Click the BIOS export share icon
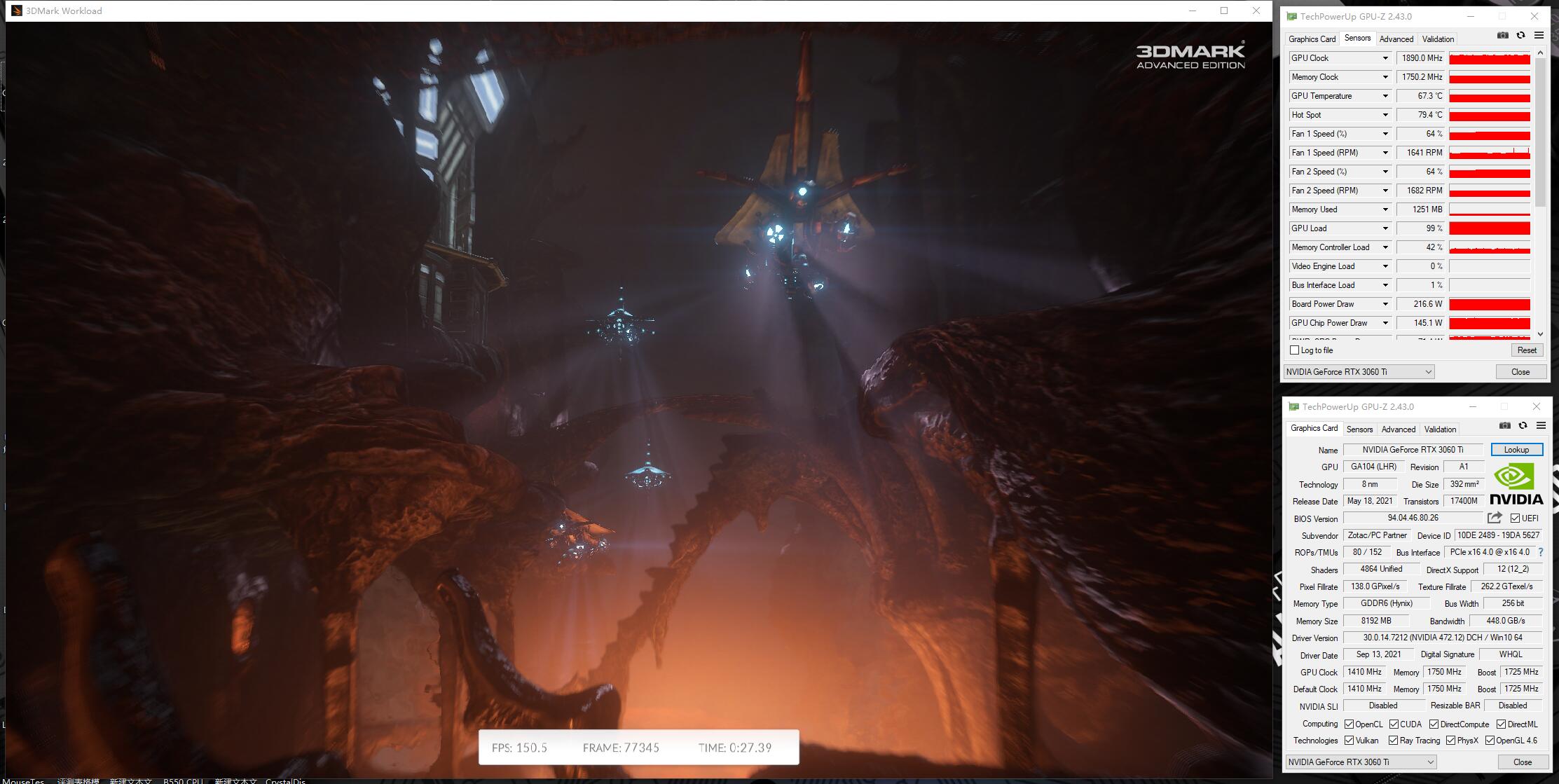Image resolution: width=1559 pixels, height=784 pixels. (1495, 518)
